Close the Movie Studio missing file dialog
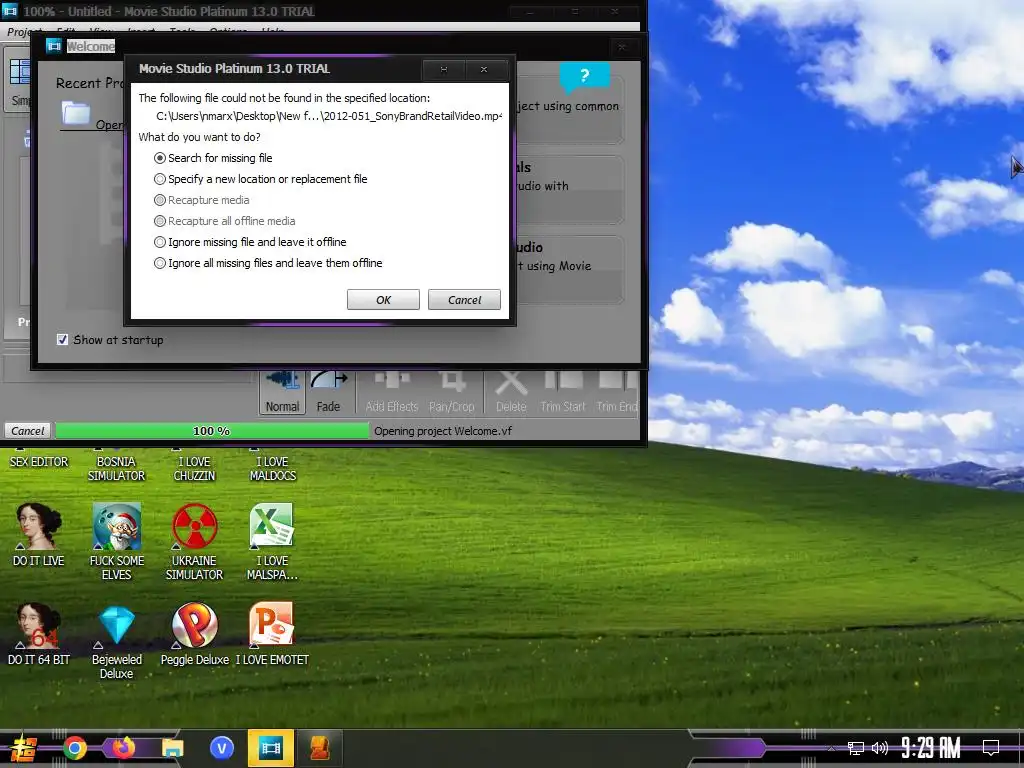 coord(484,69)
